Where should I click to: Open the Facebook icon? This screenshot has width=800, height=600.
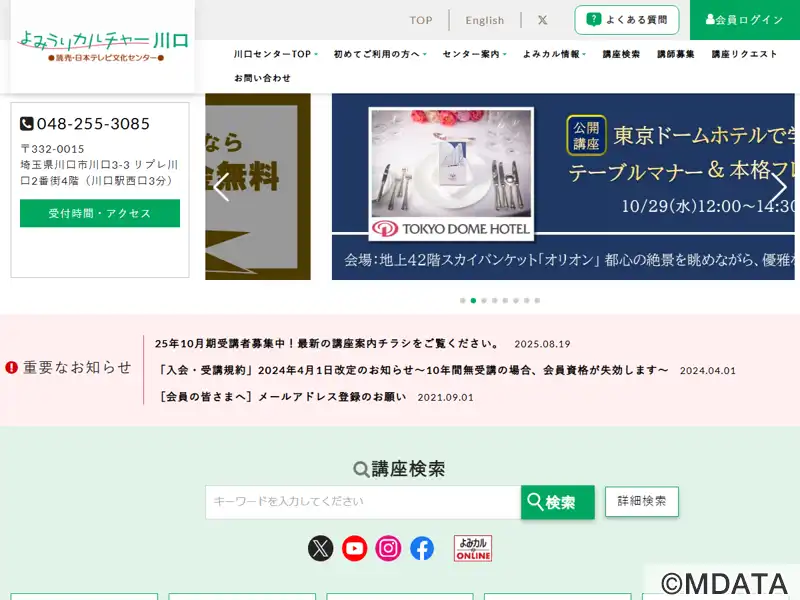[422, 548]
